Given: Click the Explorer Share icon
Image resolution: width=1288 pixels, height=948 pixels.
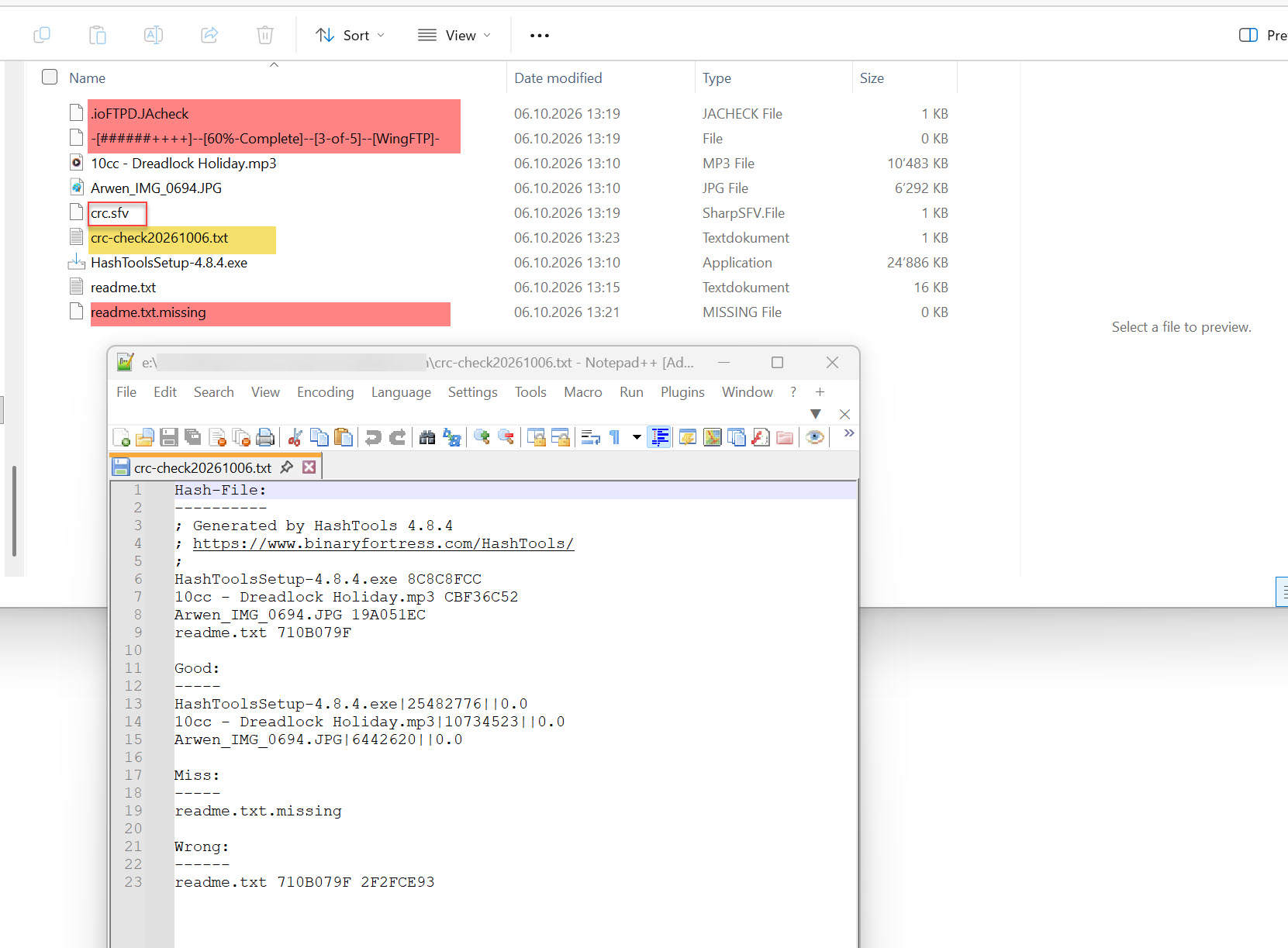Looking at the screenshot, I should [209, 35].
